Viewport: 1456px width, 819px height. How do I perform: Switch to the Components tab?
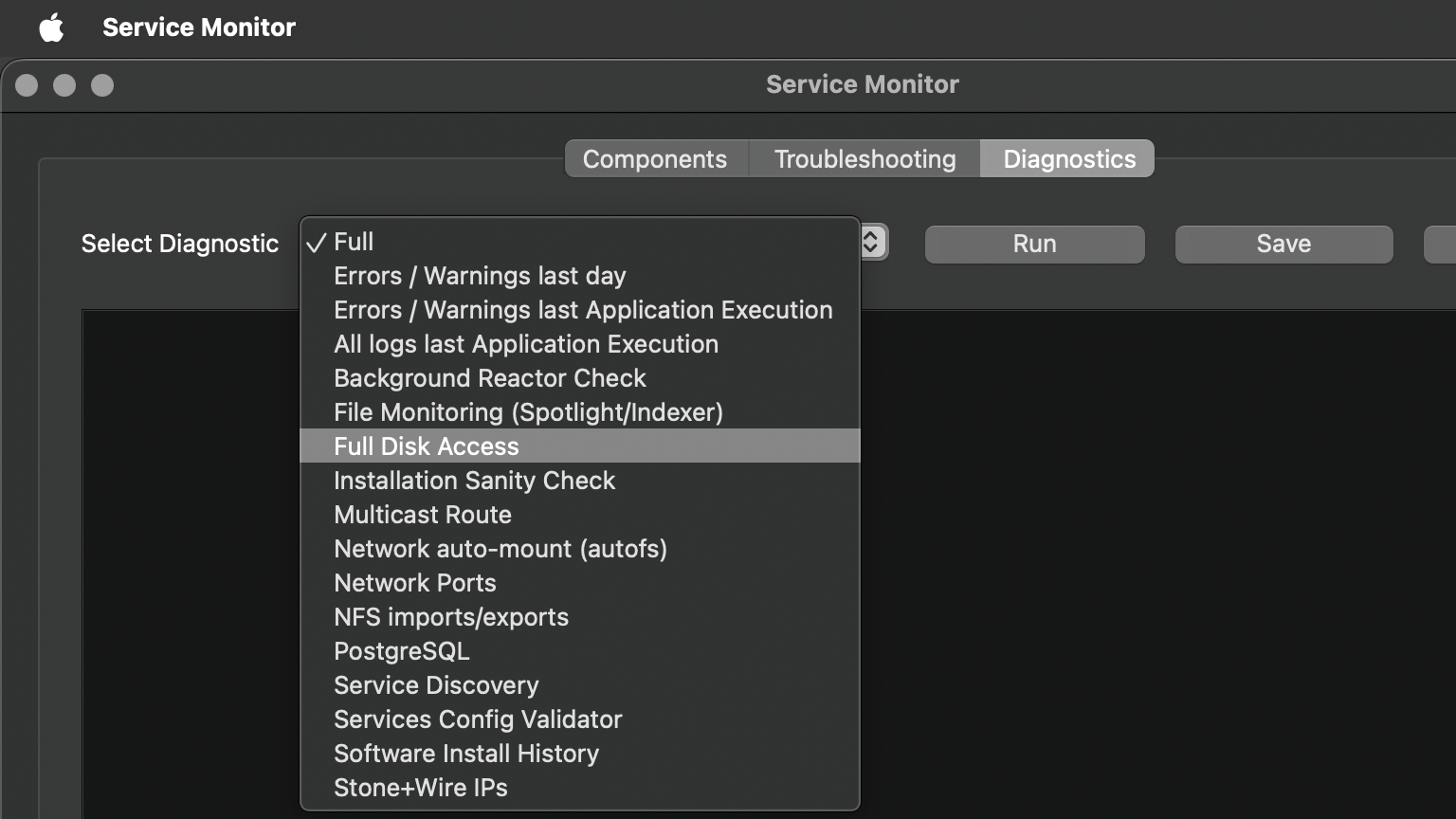(655, 159)
